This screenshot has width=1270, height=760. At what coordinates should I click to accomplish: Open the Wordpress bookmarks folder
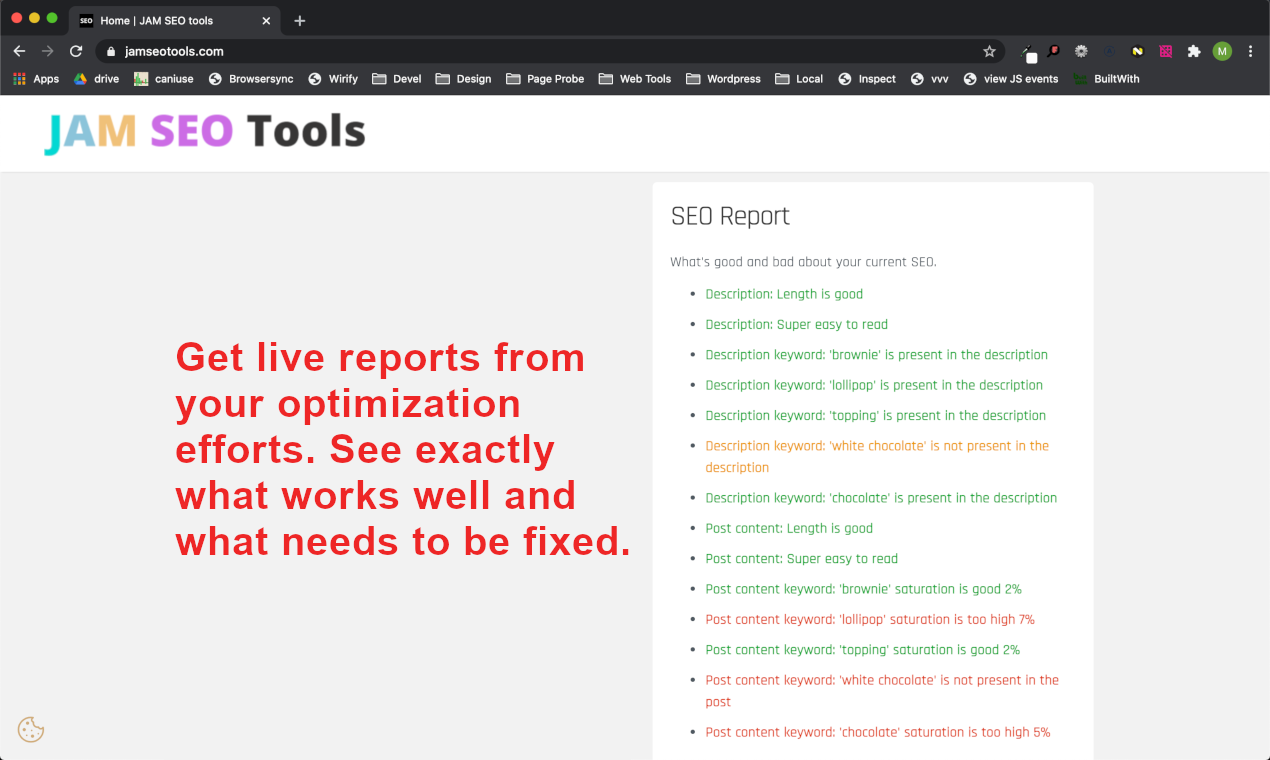tap(722, 78)
